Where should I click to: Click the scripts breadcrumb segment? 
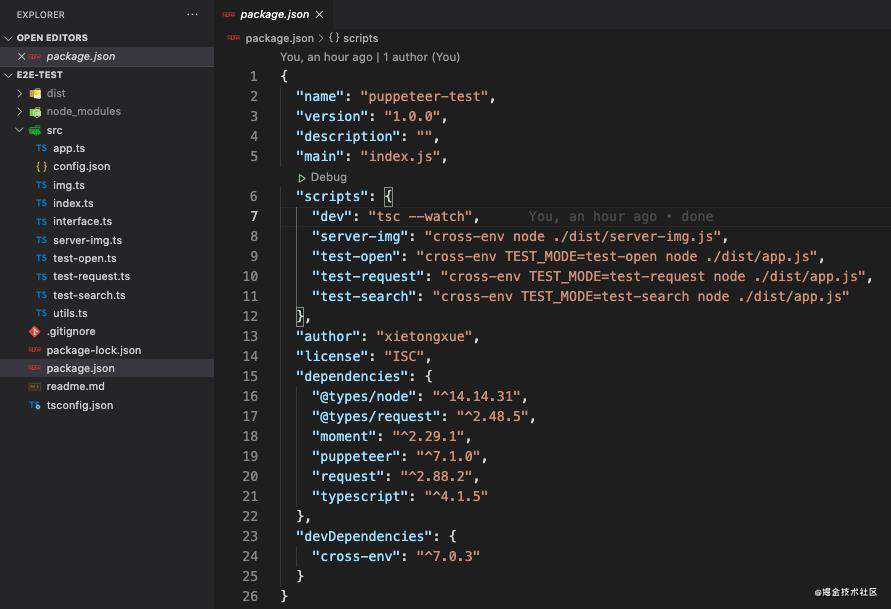[x=360, y=38]
